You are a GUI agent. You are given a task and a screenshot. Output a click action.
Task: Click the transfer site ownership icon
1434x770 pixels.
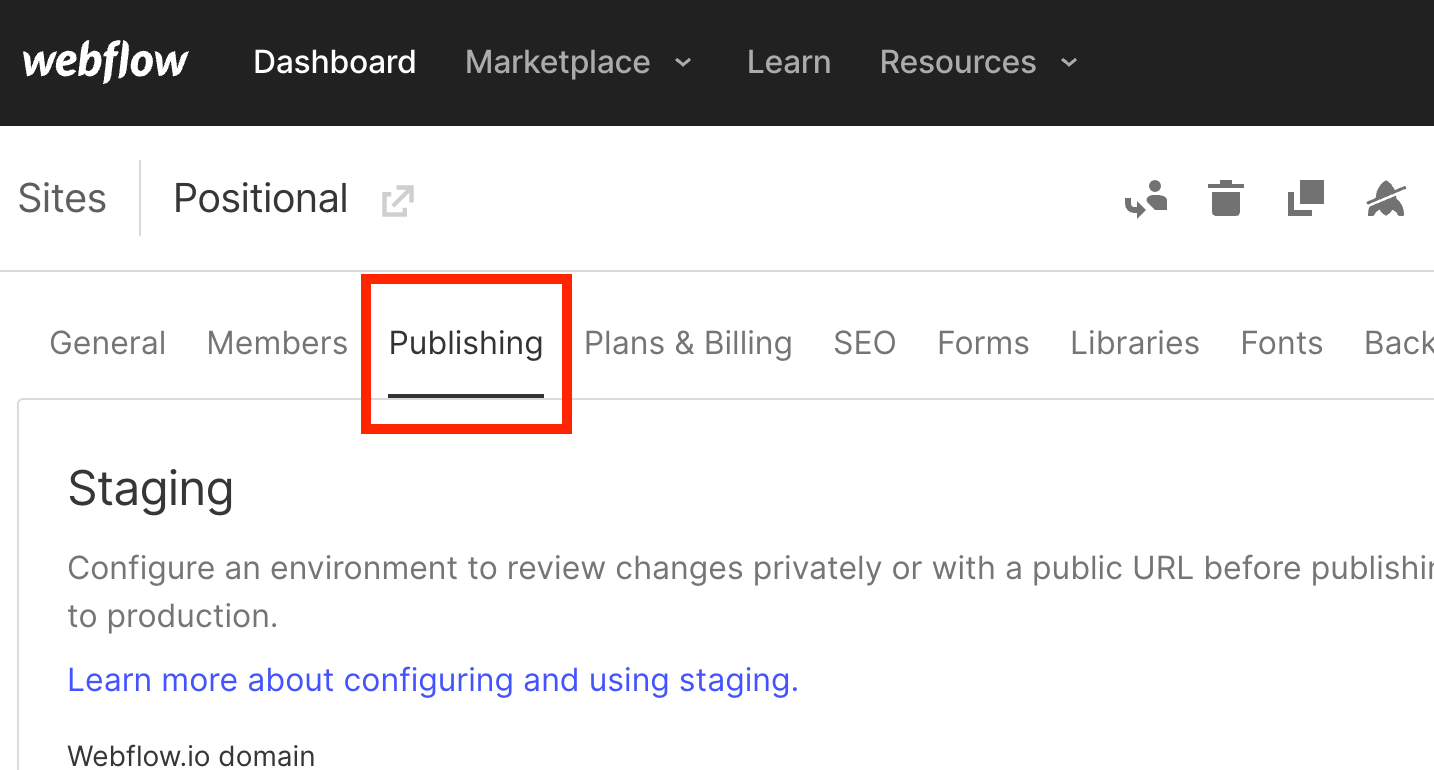pos(1146,199)
